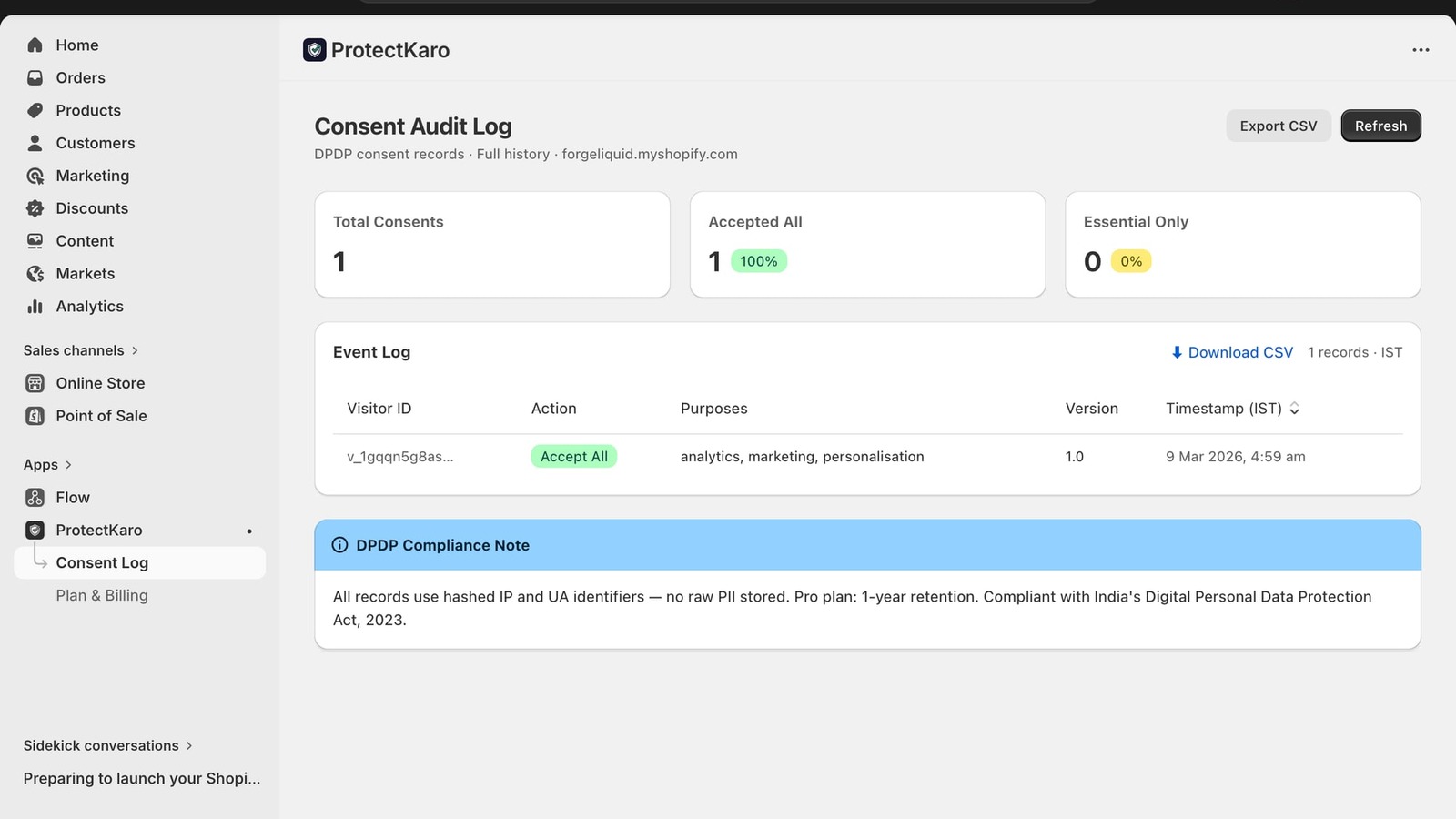Click the Export CSV button
1456x819 pixels.
click(1278, 126)
